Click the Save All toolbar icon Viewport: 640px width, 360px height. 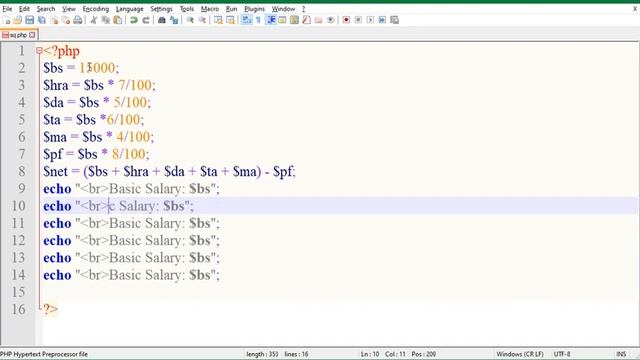pos(42,20)
